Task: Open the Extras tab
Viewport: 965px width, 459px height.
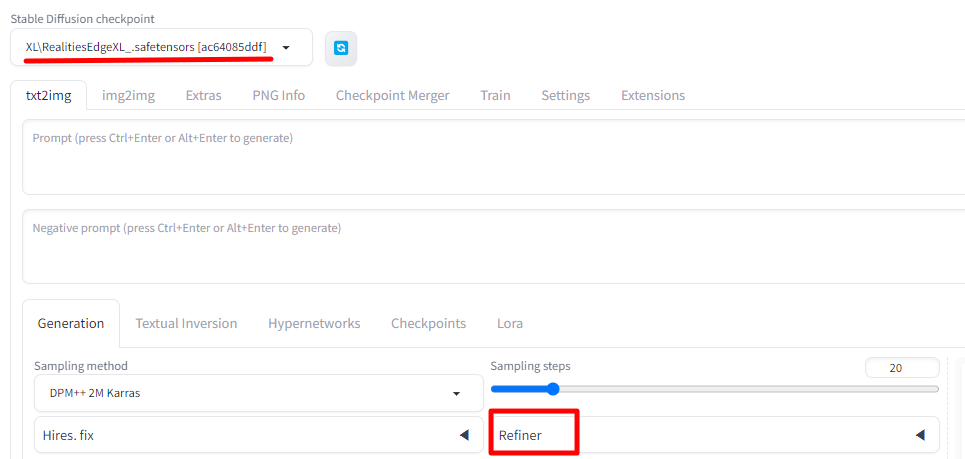Action: point(204,95)
